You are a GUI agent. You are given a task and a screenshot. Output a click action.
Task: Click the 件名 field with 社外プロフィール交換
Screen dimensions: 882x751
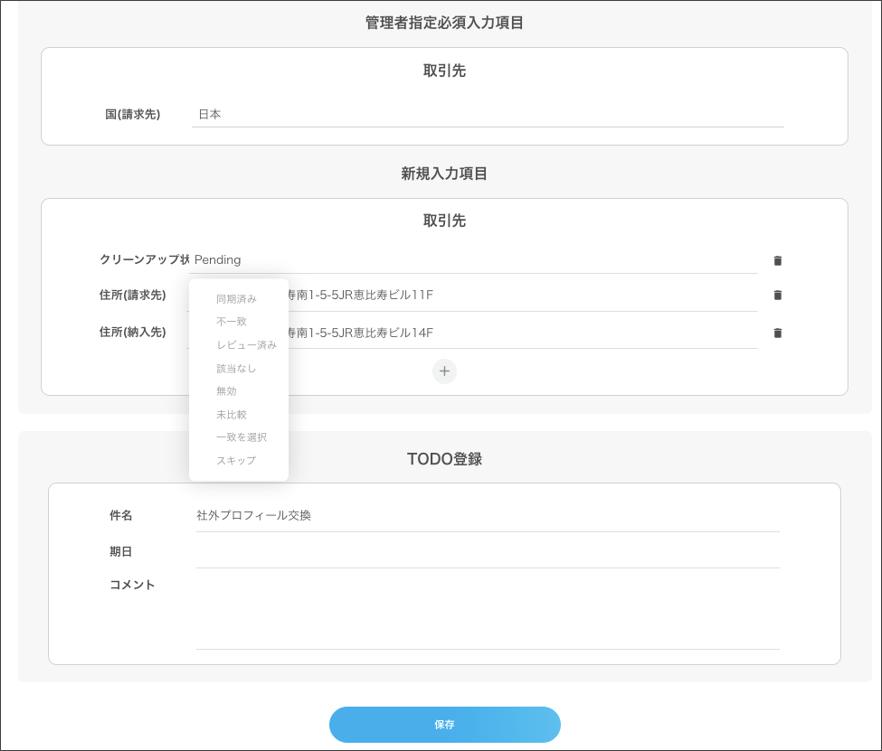487,516
